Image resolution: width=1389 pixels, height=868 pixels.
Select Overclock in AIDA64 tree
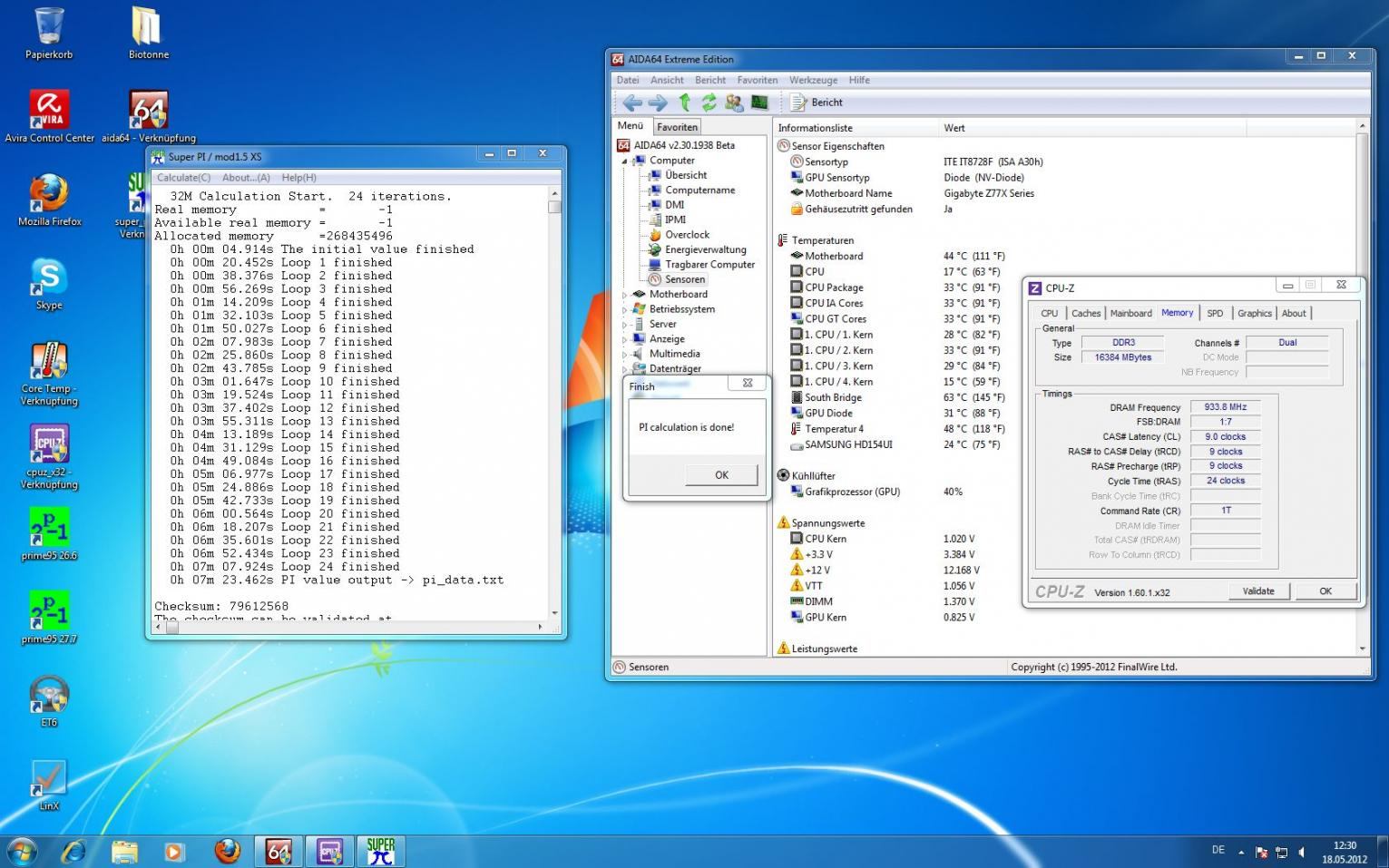(688, 235)
